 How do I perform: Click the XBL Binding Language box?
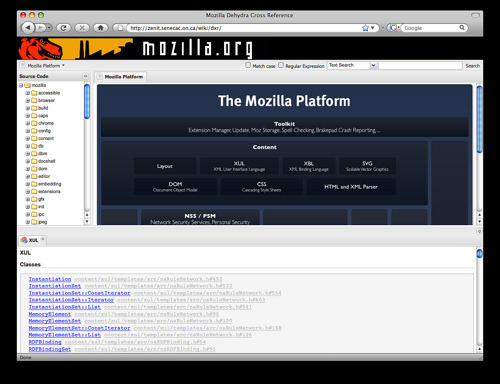[309, 166]
